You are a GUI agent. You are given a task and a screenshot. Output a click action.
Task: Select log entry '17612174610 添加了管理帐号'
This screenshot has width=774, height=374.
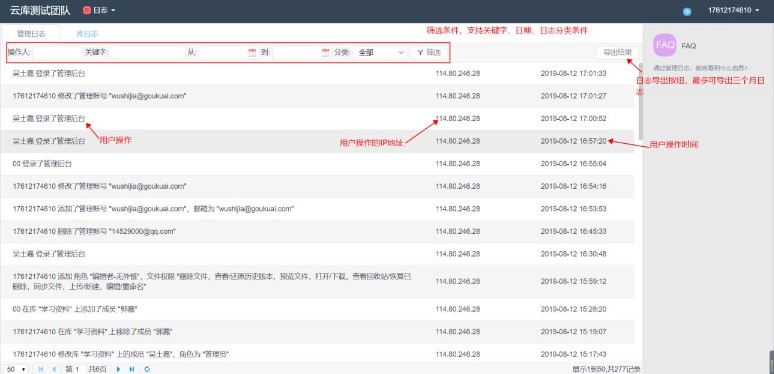tap(317, 209)
